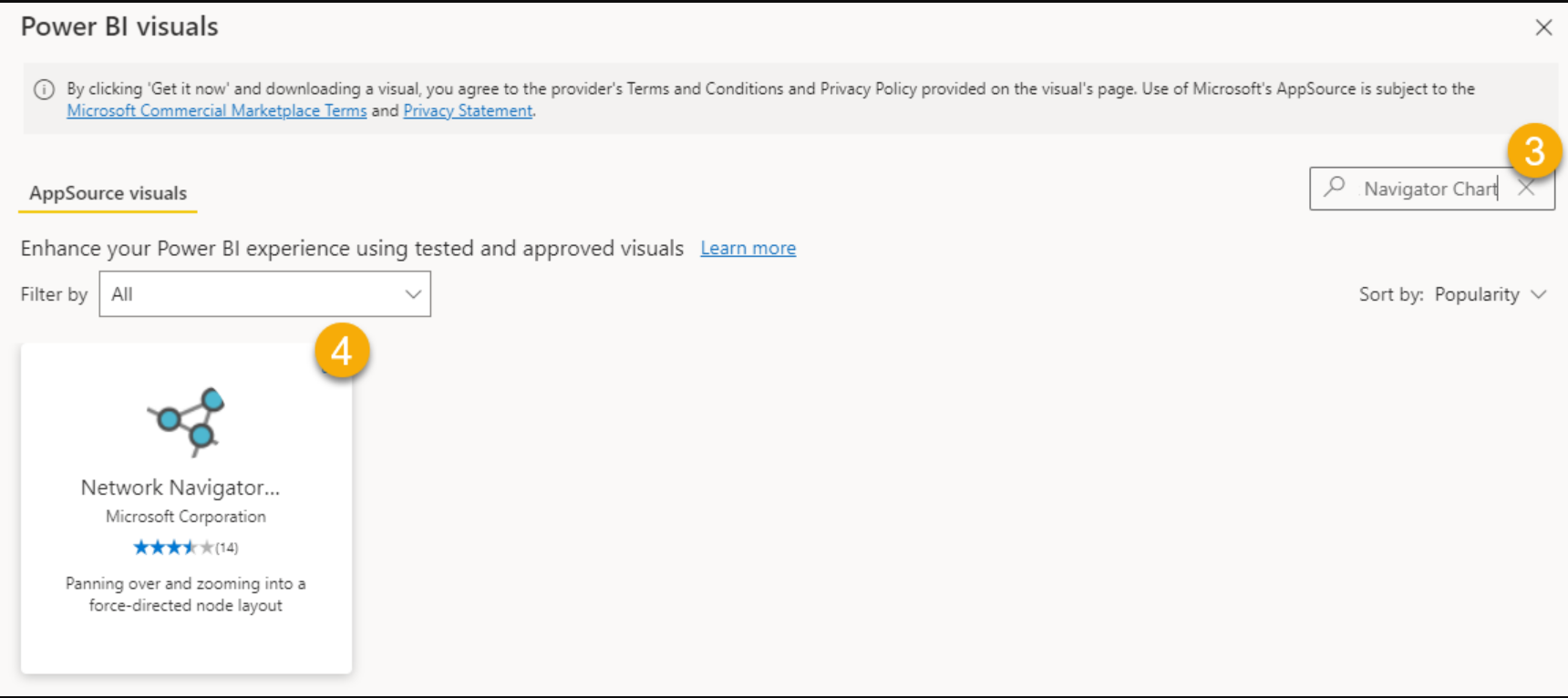Switch to the AppSource visuals tab
Viewport: 1568px width, 698px height.
108,193
